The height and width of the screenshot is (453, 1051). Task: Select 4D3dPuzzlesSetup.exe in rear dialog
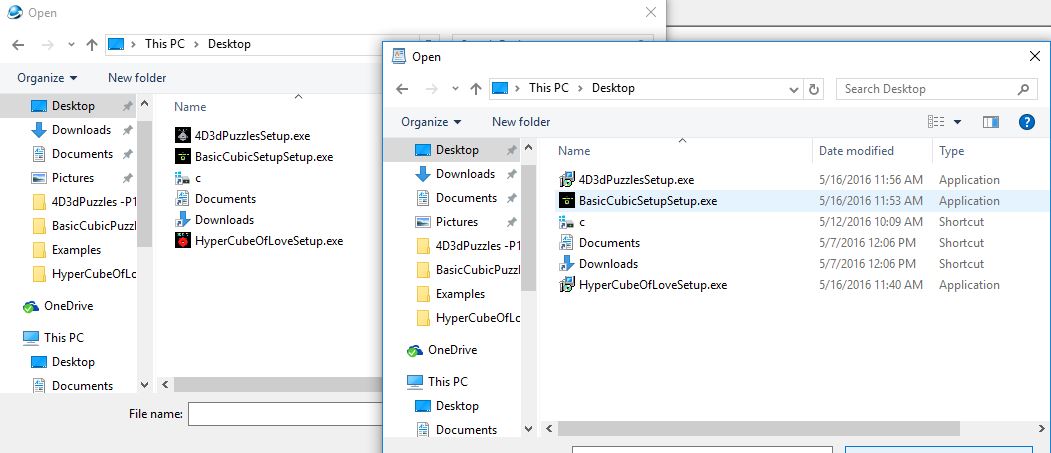click(x=243, y=135)
